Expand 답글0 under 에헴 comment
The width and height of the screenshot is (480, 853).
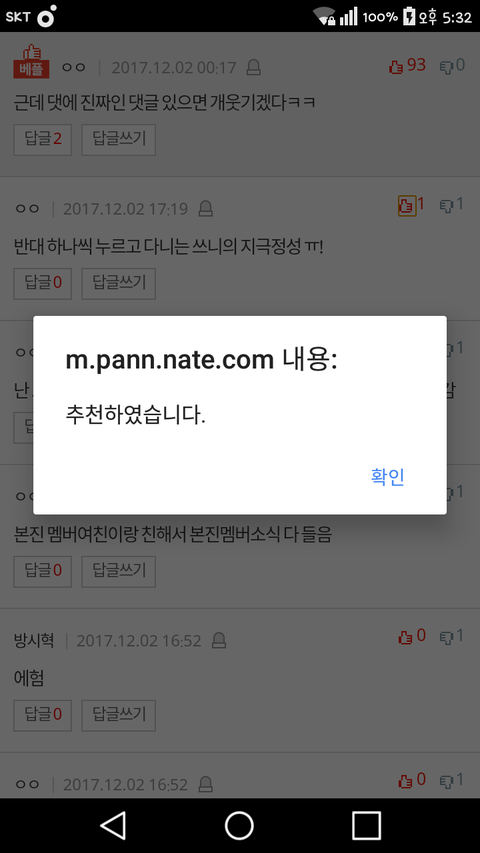[42, 715]
